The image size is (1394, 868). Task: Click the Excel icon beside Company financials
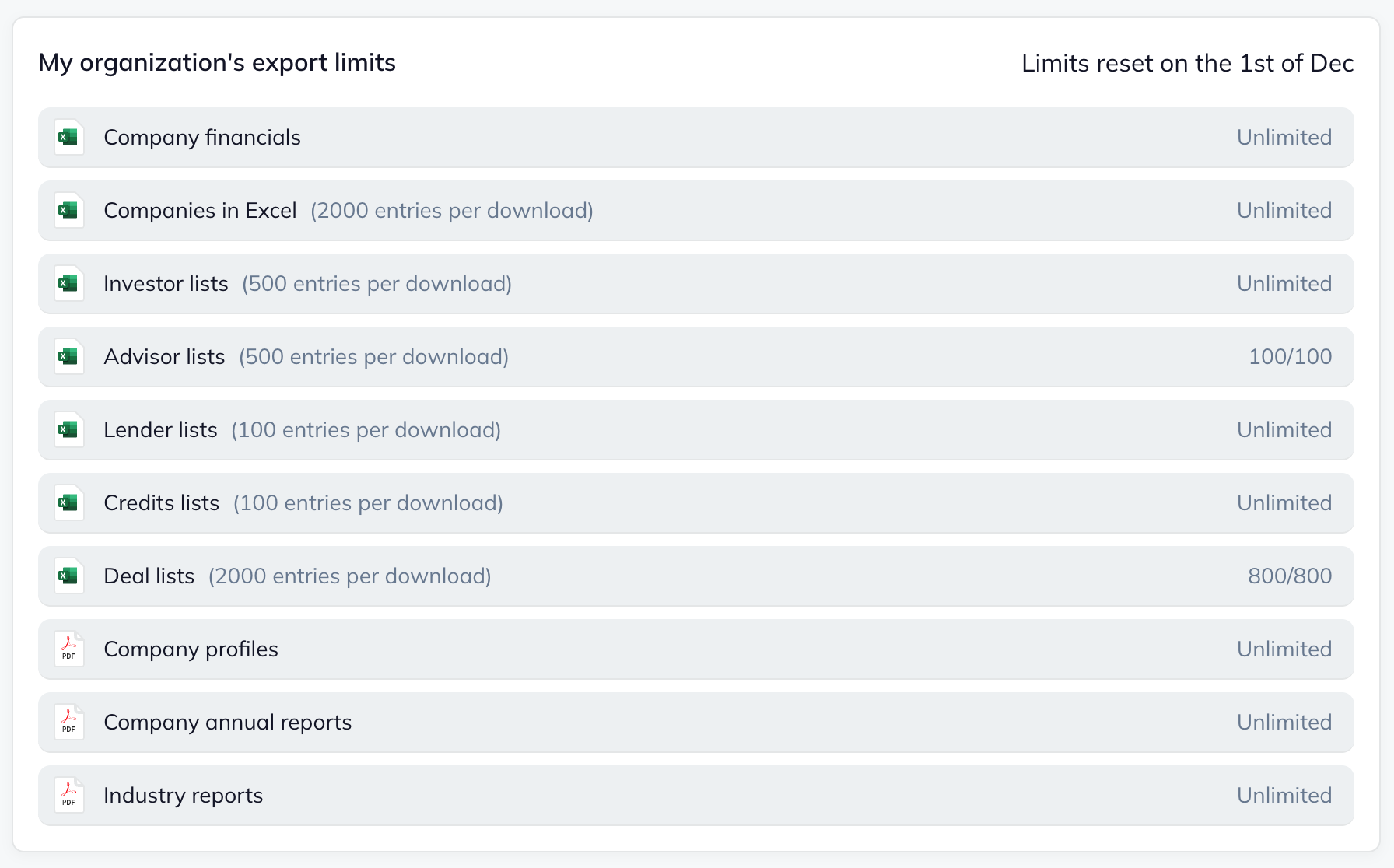tap(68, 138)
